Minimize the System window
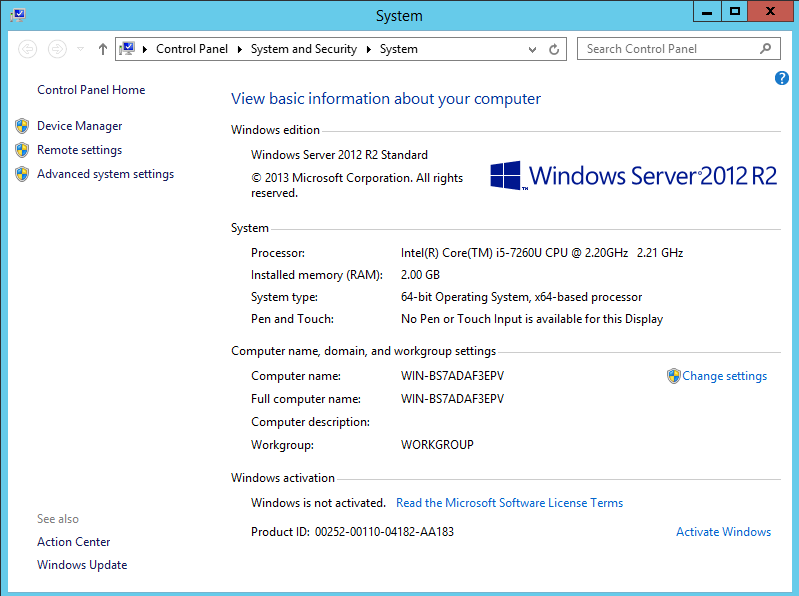The height and width of the screenshot is (596, 799). coord(707,12)
